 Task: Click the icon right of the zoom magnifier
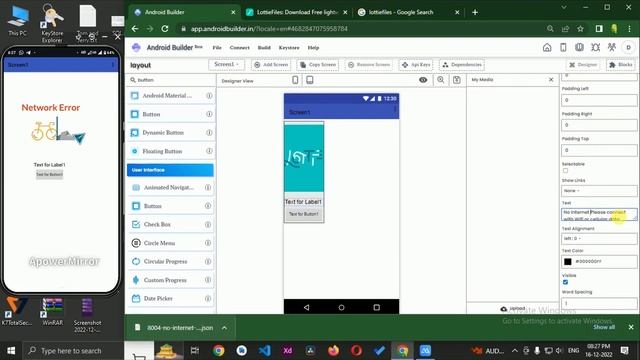pyautogui.click(x=457, y=80)
